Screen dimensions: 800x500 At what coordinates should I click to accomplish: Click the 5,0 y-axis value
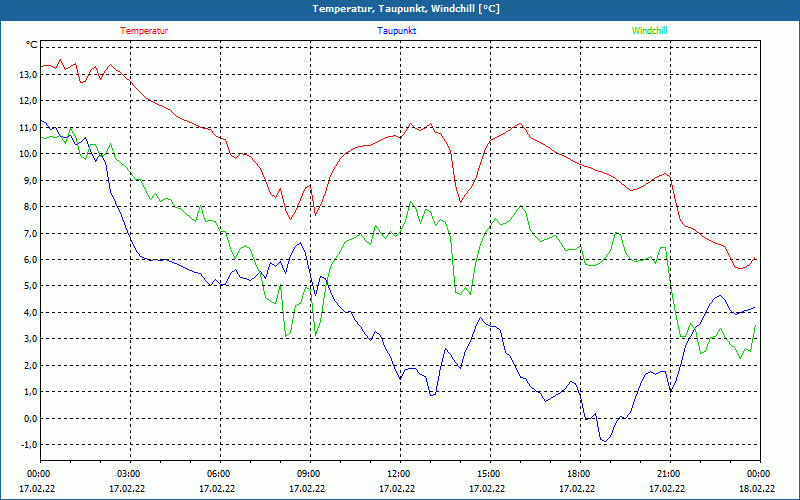[31, 286]
